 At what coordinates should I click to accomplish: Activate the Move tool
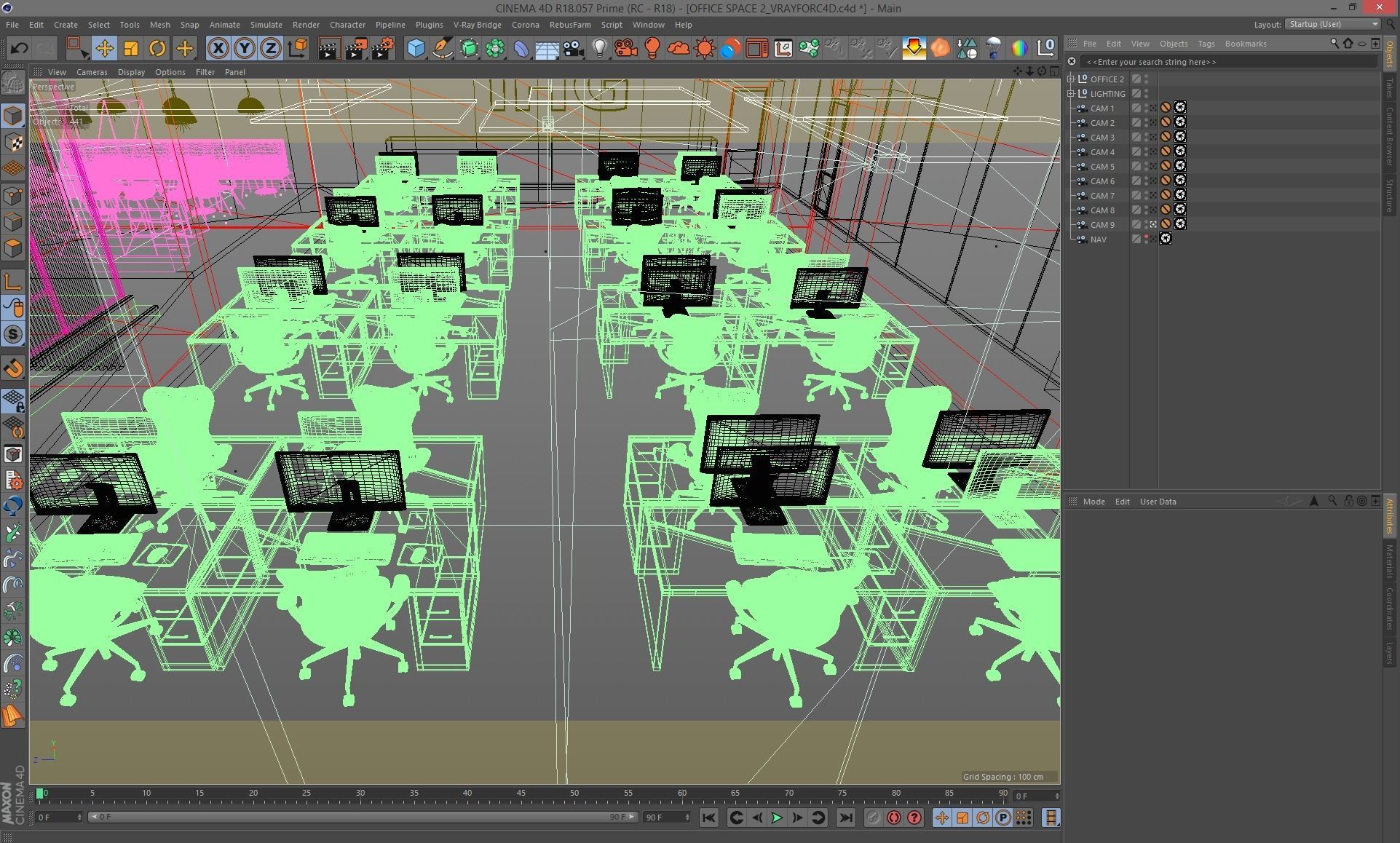pos(104,49)
